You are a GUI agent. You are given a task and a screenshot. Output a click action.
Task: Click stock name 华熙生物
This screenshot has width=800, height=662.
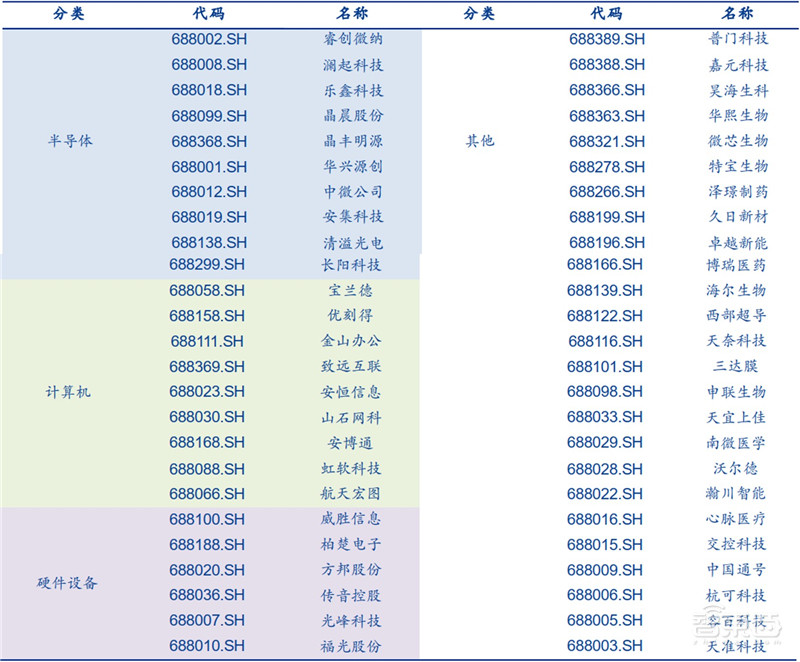(736, 115)
